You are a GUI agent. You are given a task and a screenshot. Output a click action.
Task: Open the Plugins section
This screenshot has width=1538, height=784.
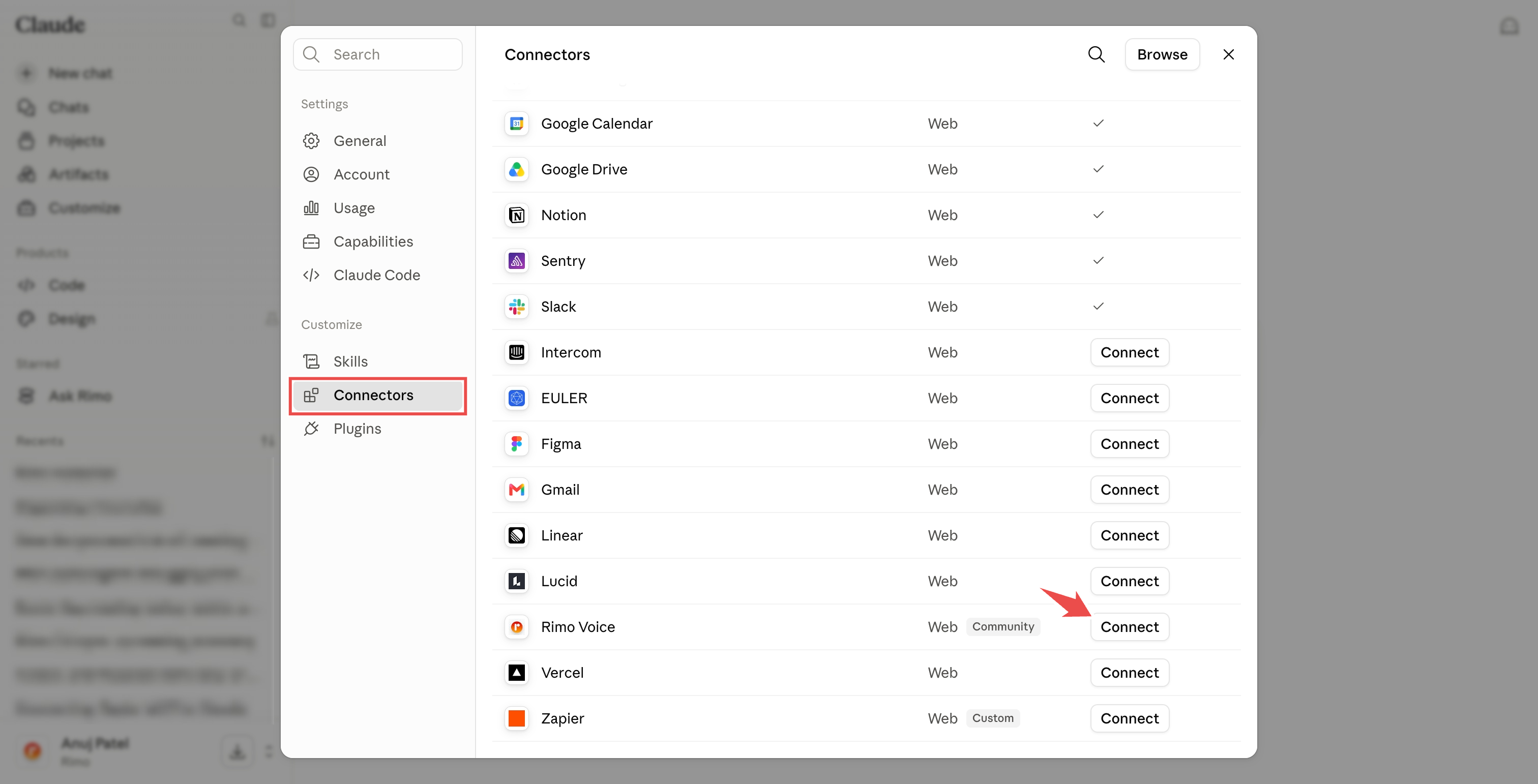pos(378,429)
